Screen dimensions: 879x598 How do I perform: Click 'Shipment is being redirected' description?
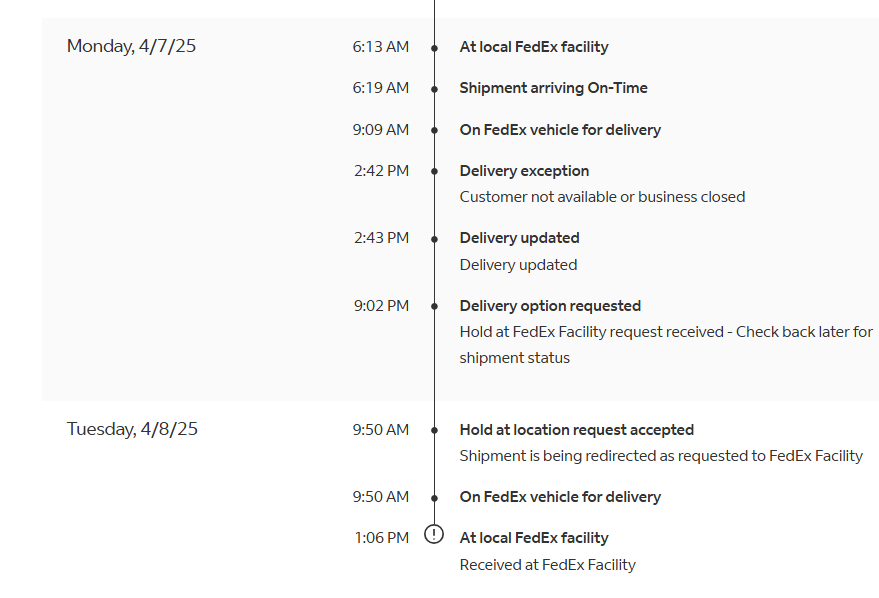click(x=661, y=456)
